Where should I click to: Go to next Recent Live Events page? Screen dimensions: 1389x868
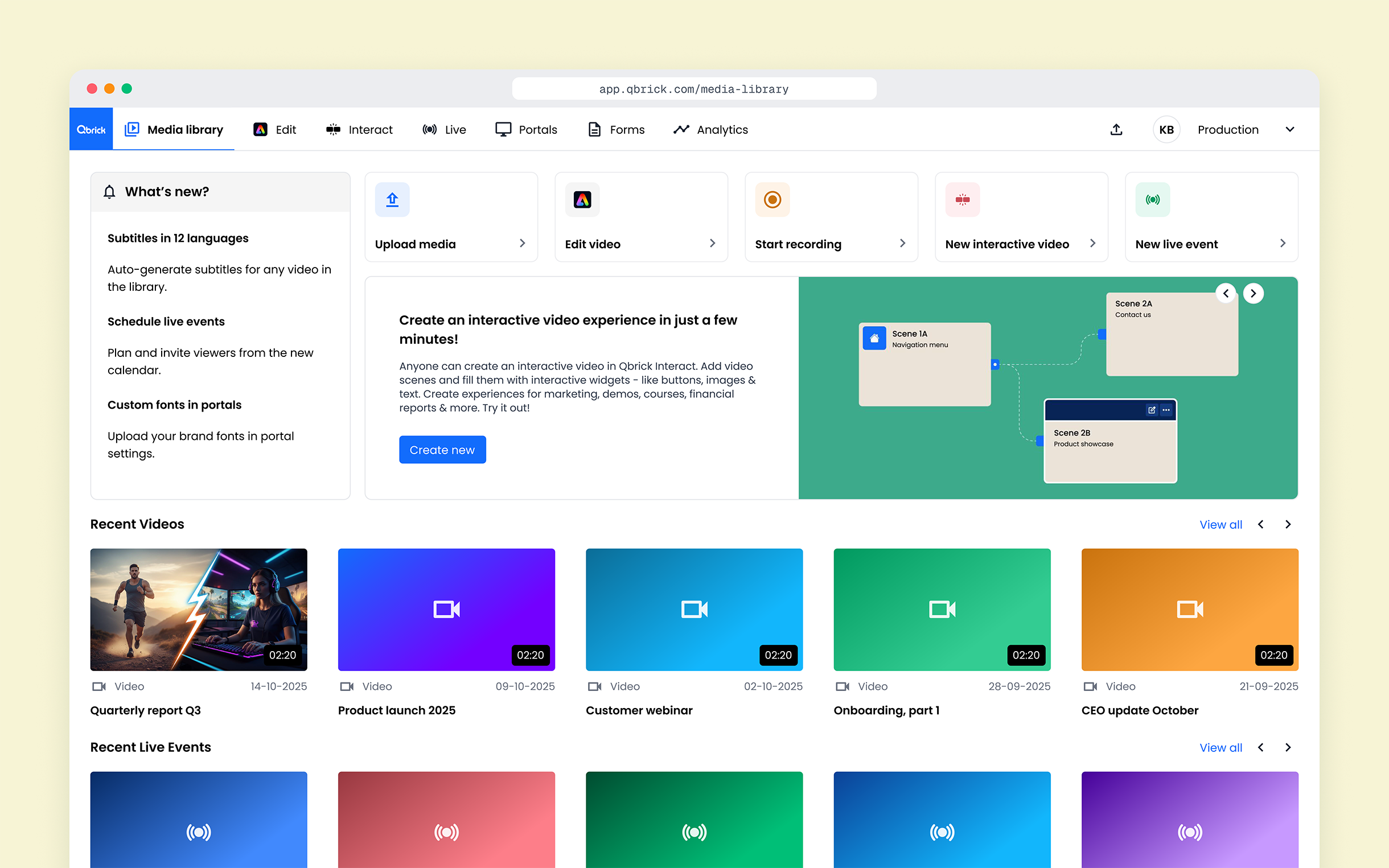[1288, 747]
